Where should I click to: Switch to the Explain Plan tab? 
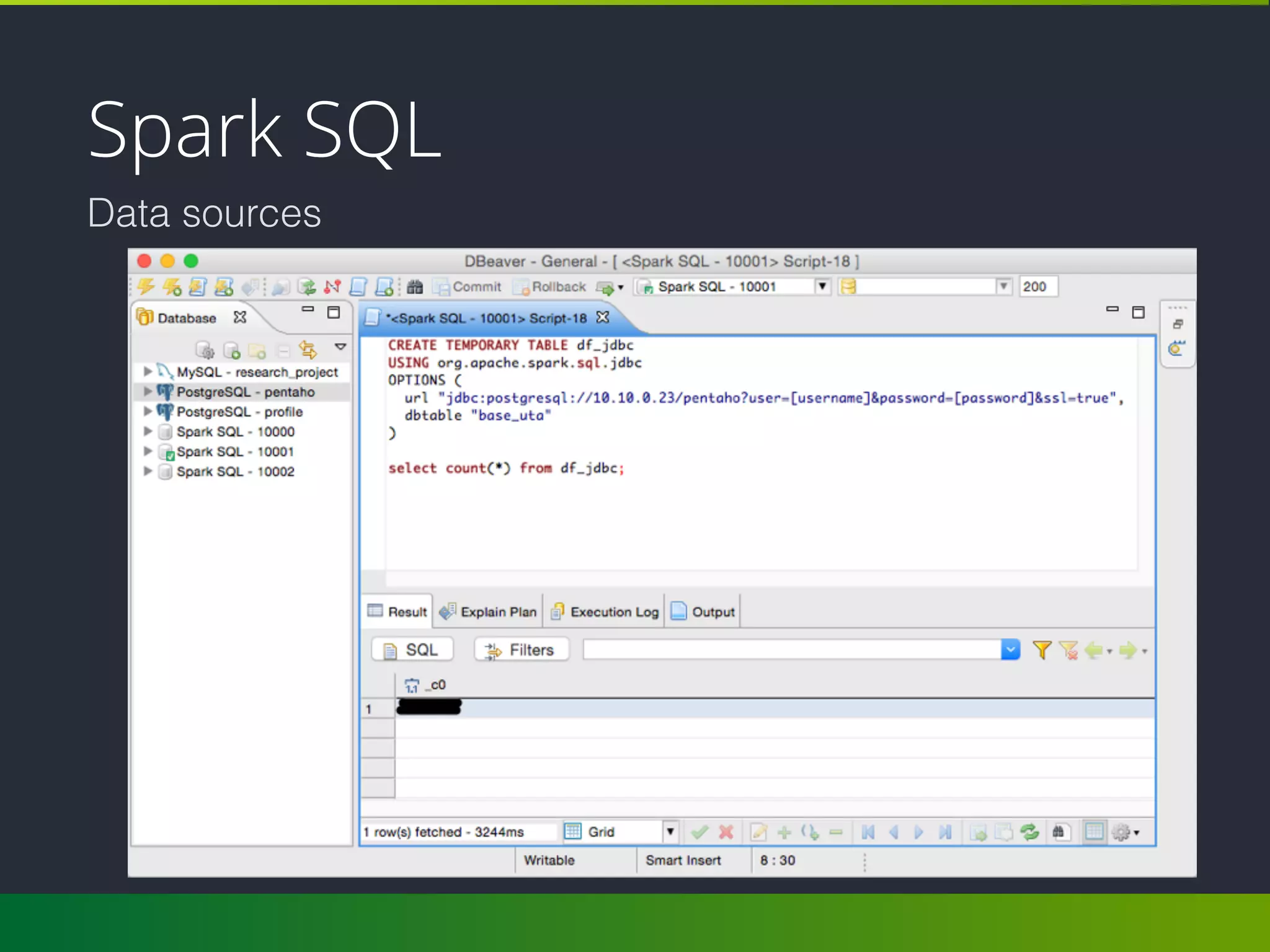tap(488, 612)
